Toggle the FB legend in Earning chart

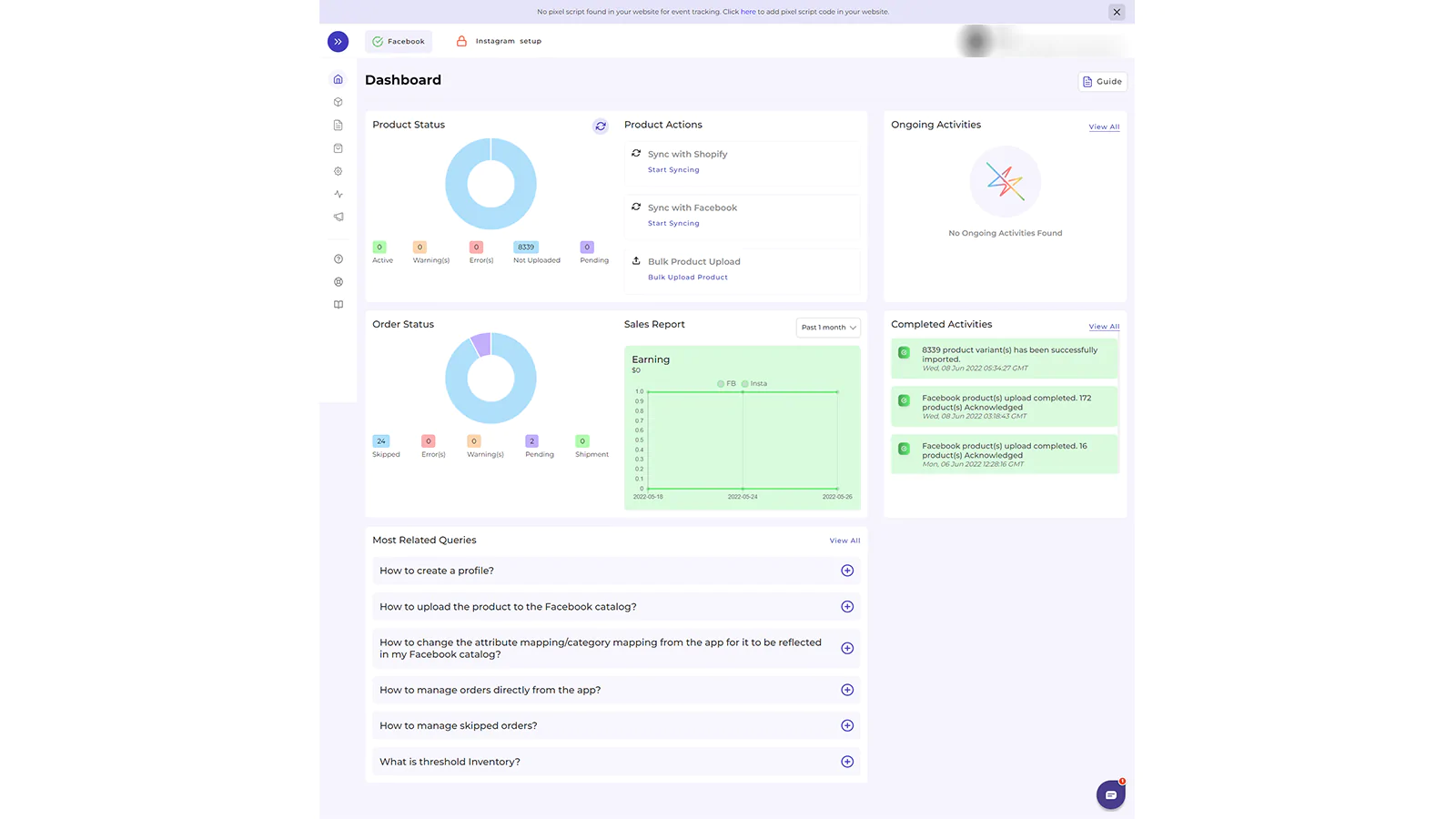coord(726,384)
